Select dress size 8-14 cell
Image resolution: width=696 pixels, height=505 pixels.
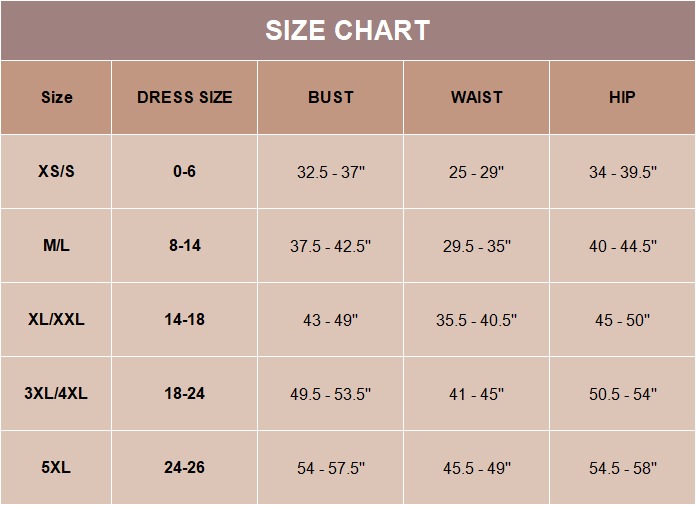click(184, 246)
